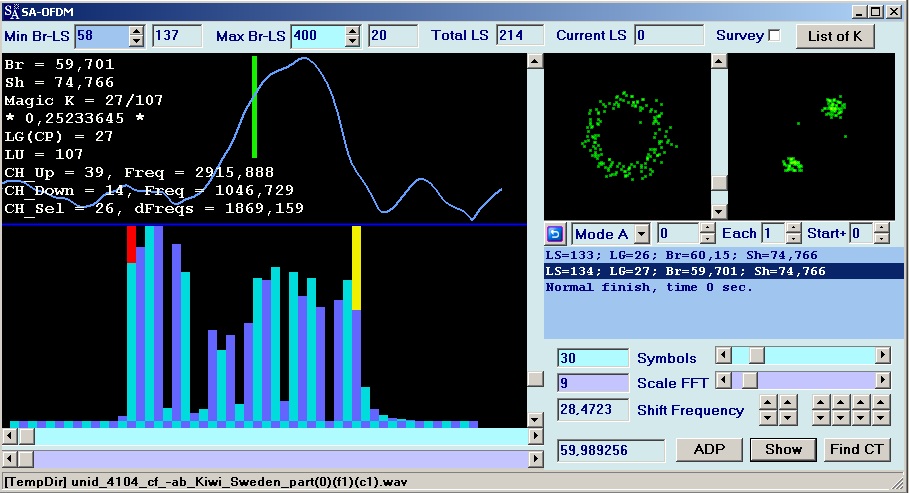
Task: Click the spectrum panel vertical scrollbar down arrow
Action: (535, 419)
